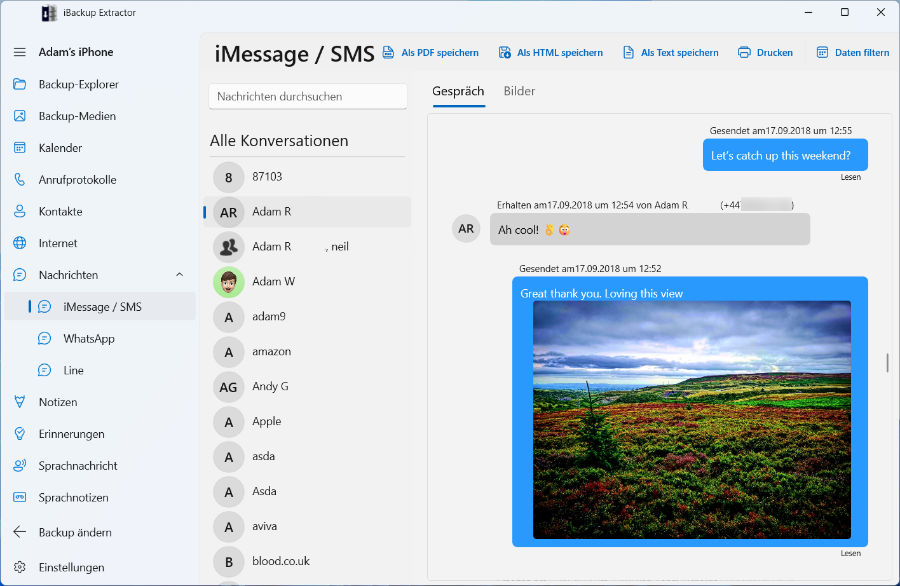Click the WhatsApp bubble icon
This screenshot has width=900, height=586.
[45, 339]
